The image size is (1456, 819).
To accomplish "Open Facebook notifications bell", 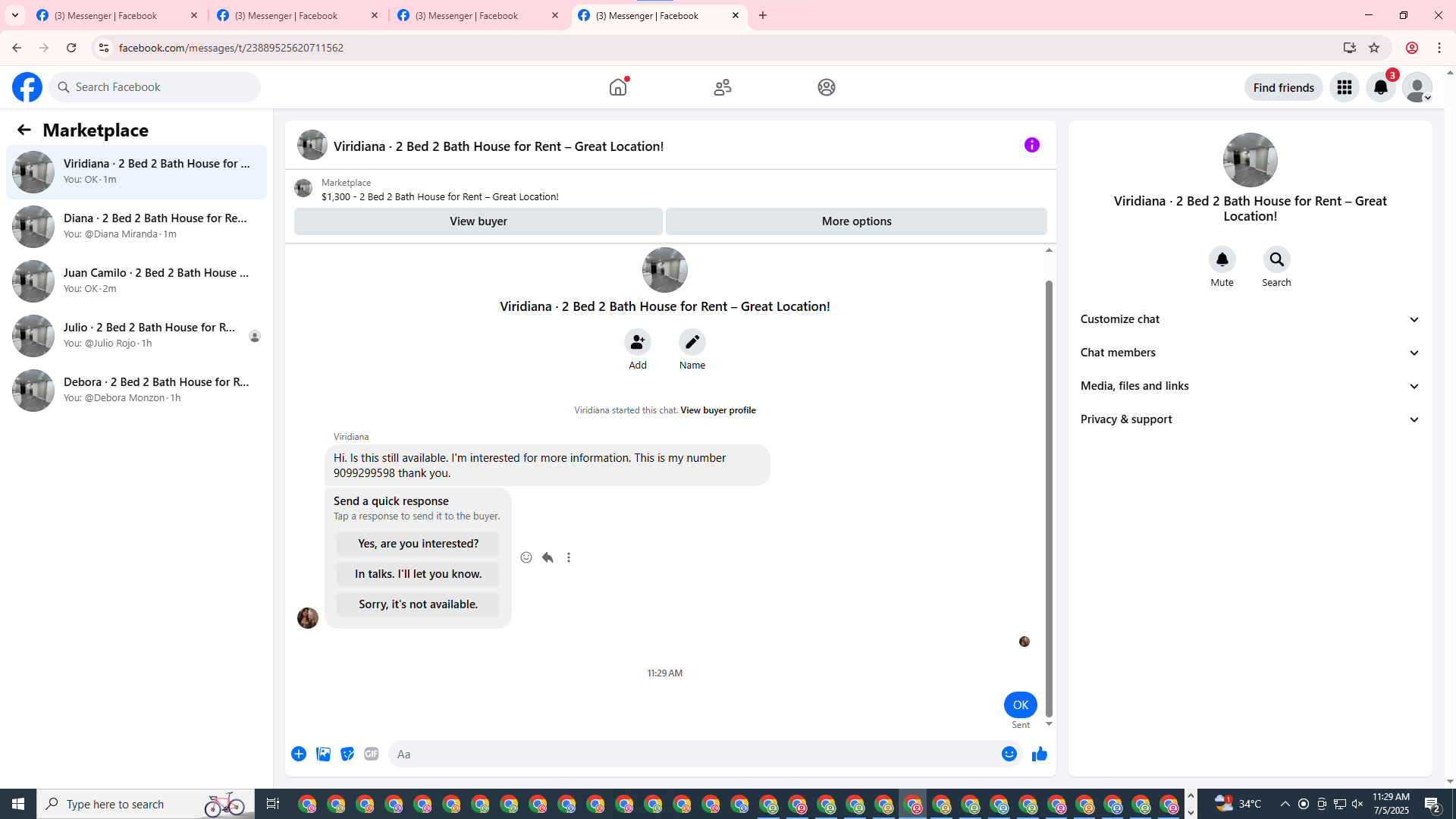I will click(x=1380, y=87).
